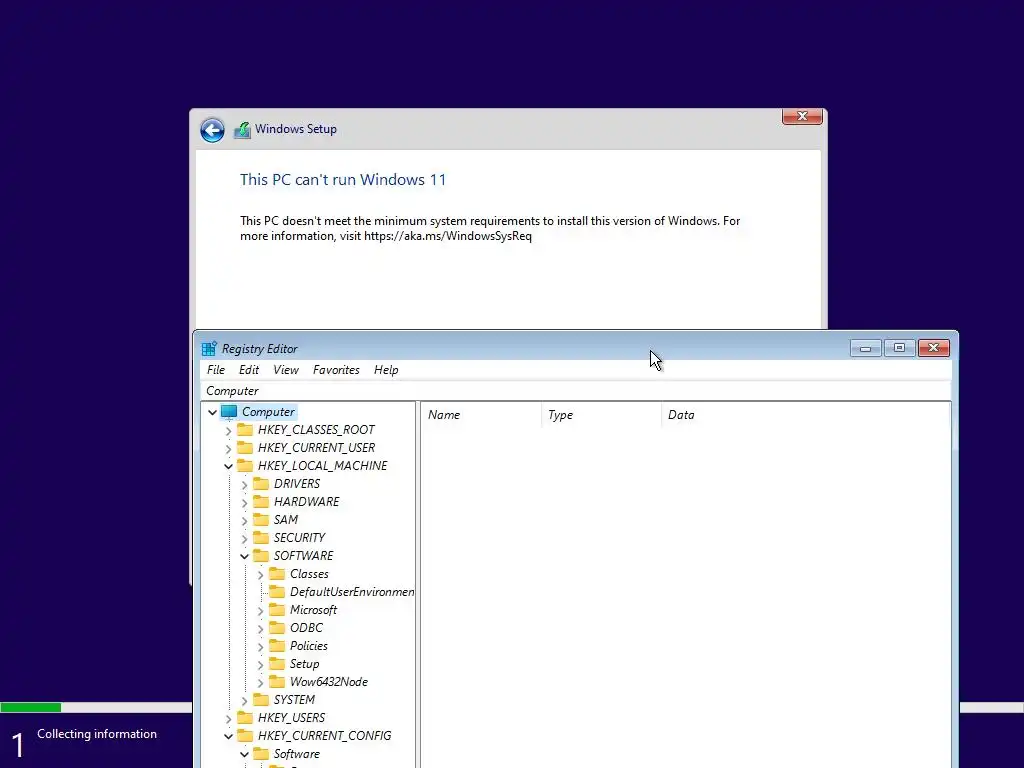Screen dimensions: 1024x768
Task: Open the Edit menu
Action: coord(249,370)
